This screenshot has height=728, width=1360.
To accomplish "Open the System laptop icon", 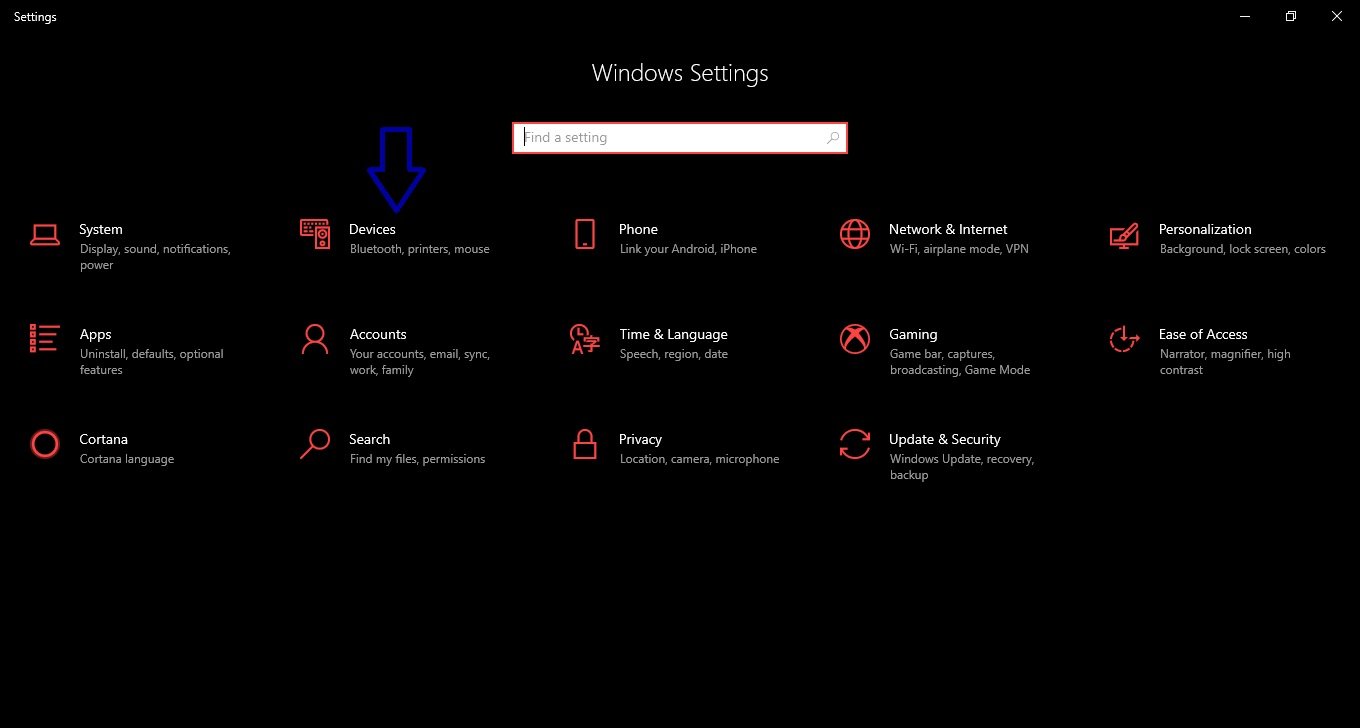I will tap(45, 234).
